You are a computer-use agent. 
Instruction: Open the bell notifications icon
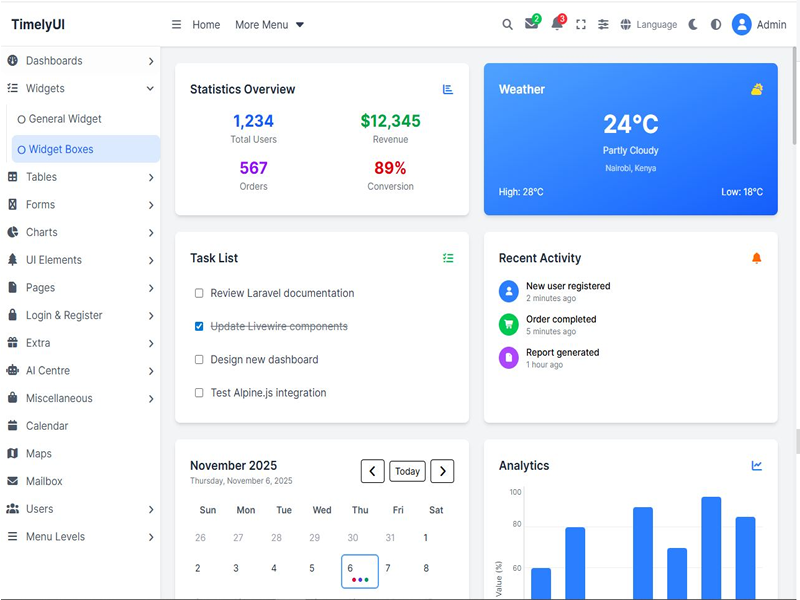point(557,25)
